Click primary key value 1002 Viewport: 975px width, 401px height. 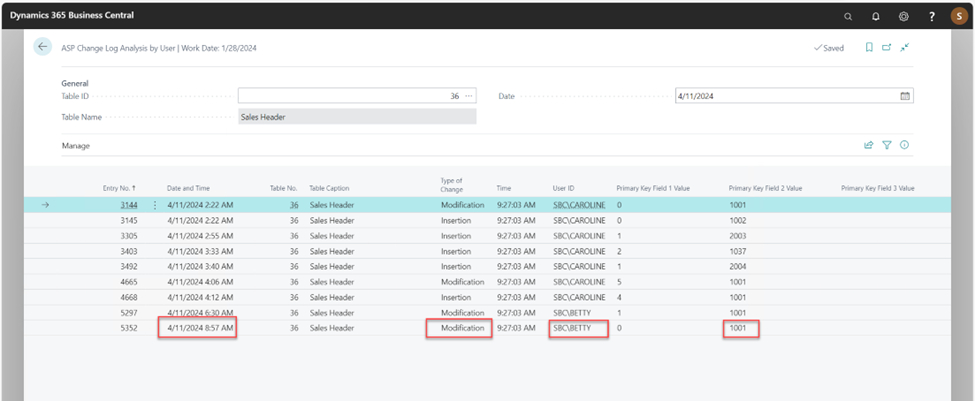coord(737,221)
